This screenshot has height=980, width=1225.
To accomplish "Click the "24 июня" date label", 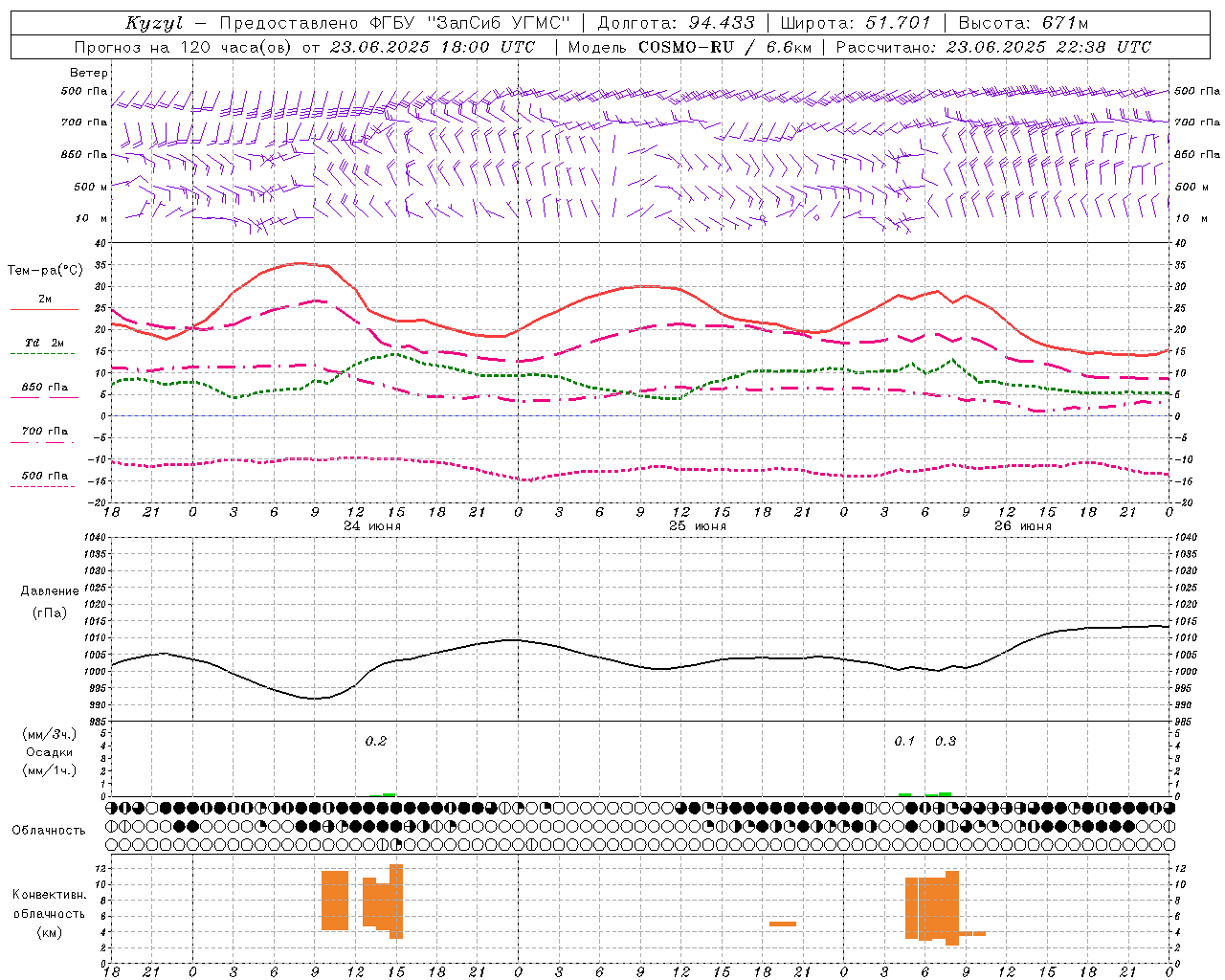I will [372, 526].
